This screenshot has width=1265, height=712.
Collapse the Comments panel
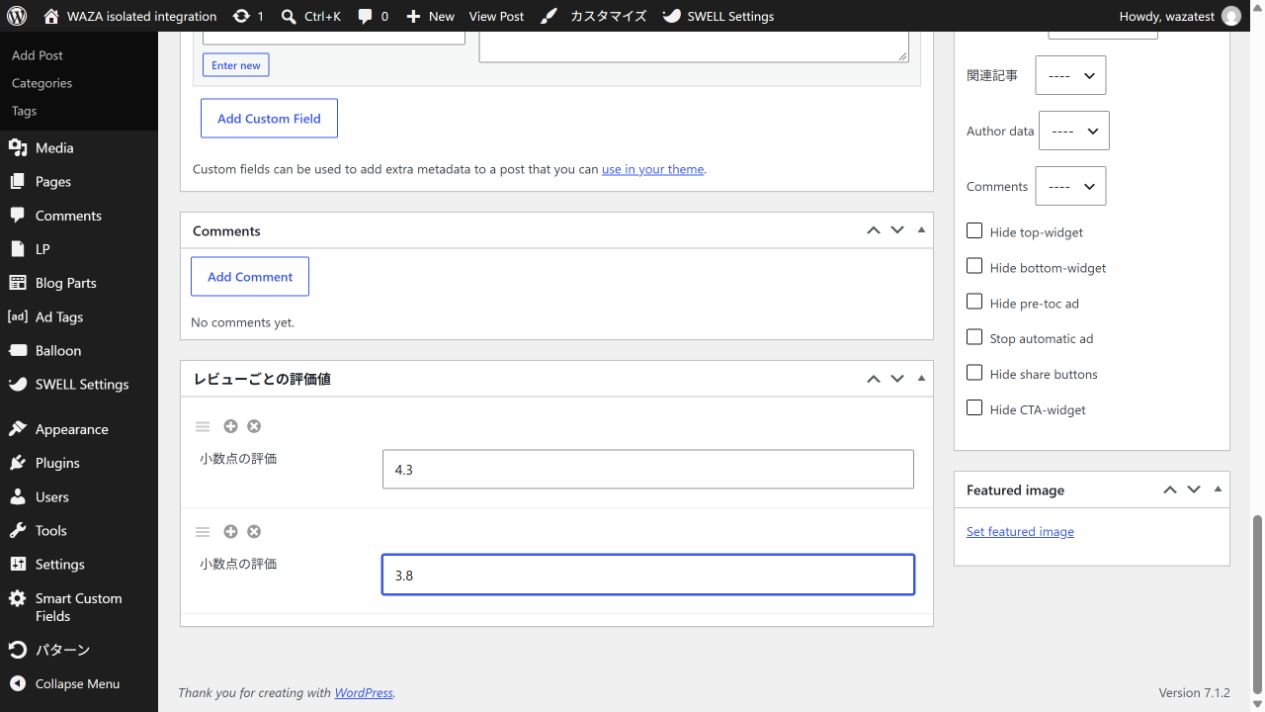(921, 230)
